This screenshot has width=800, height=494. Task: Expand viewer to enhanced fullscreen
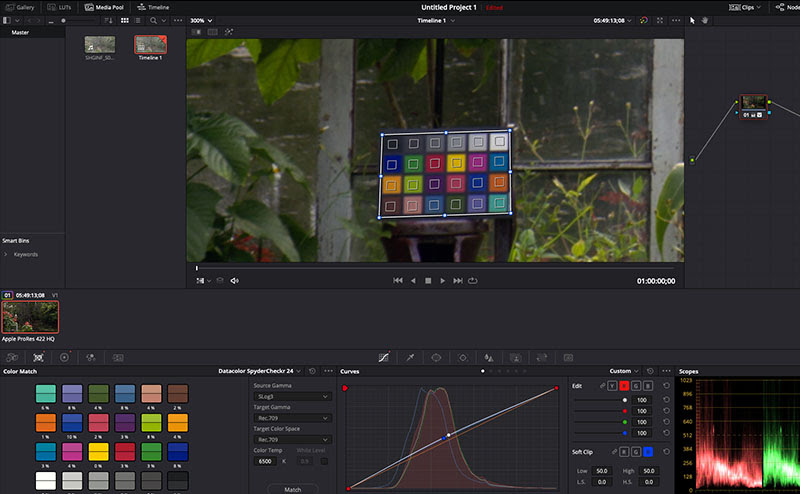tap(660, 20)
